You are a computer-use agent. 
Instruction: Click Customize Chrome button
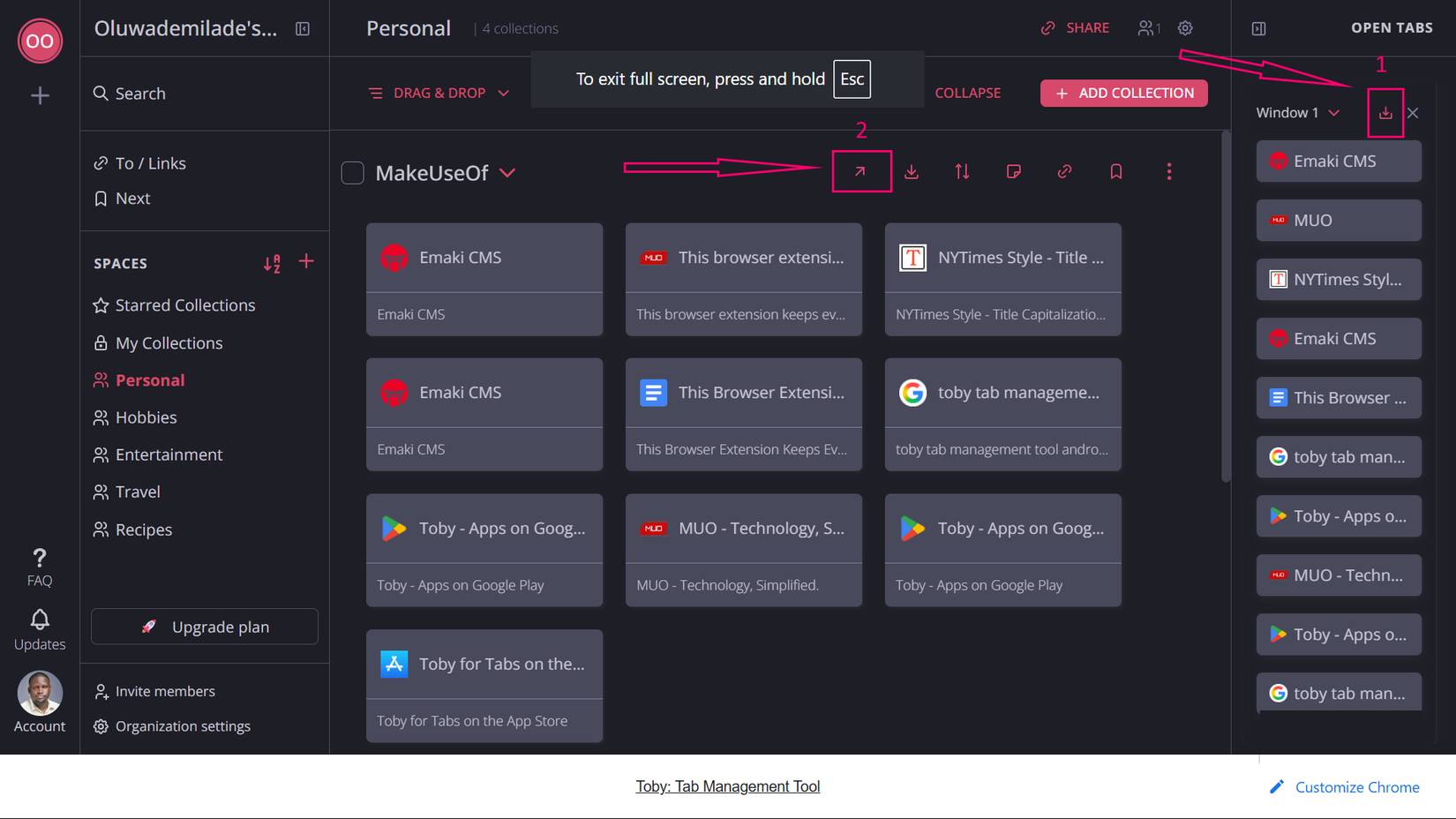(x=1344, y=787)
